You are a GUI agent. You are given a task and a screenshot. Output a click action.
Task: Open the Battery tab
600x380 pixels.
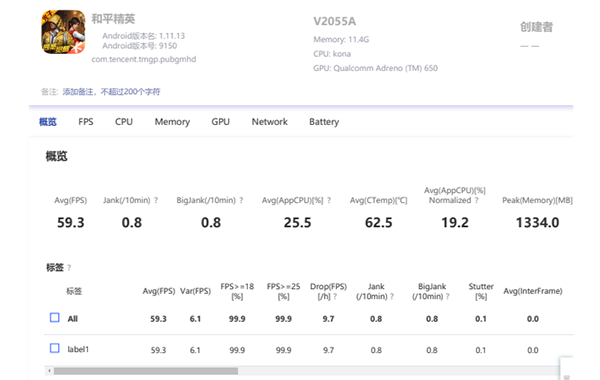[x=324, y=122]
